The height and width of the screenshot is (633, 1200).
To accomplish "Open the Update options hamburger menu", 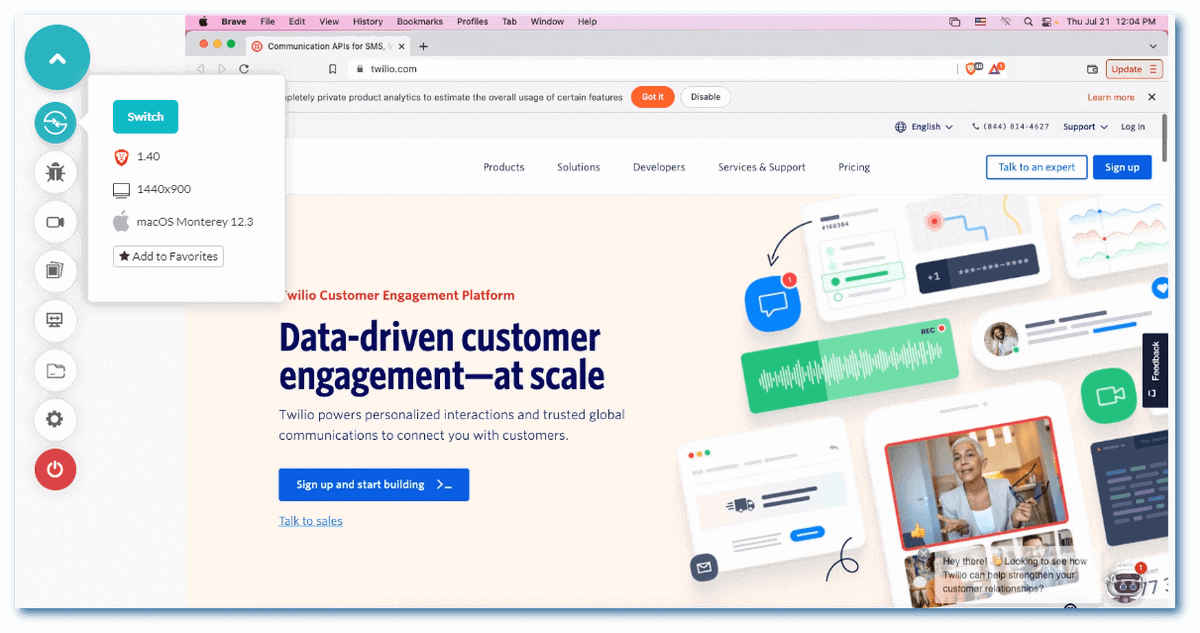I will pos(1152,69).
